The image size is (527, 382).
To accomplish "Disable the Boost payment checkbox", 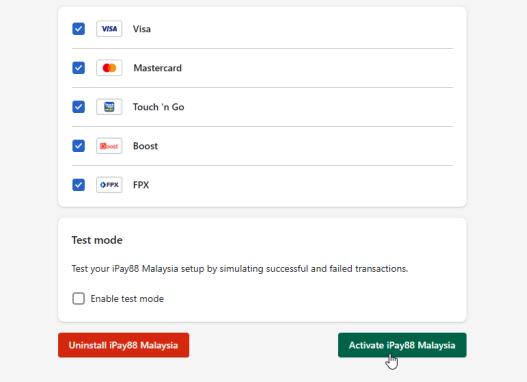I will tap(78, 146).
